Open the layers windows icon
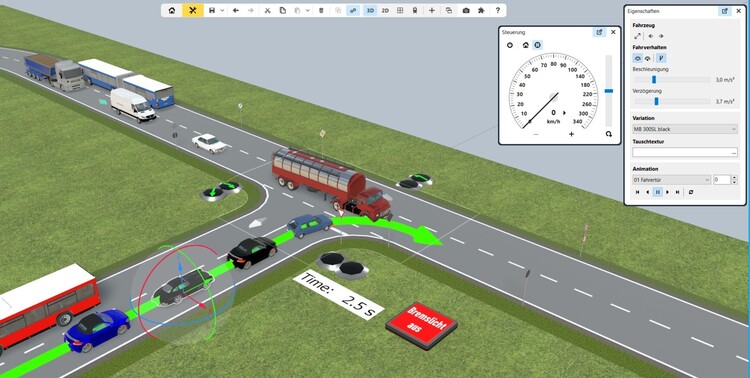 point(449,11)
